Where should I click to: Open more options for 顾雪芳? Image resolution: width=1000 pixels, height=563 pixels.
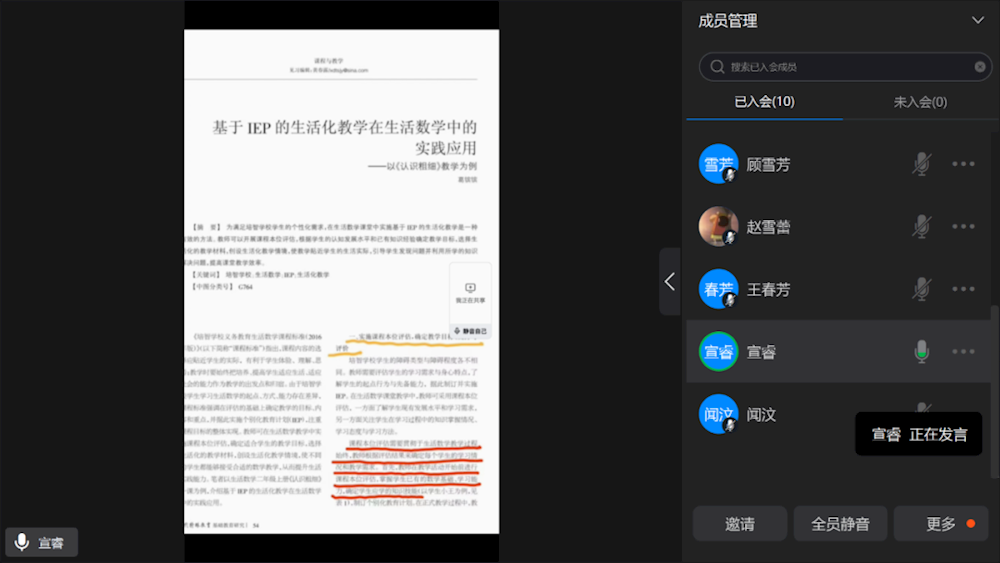pos(963,164)
